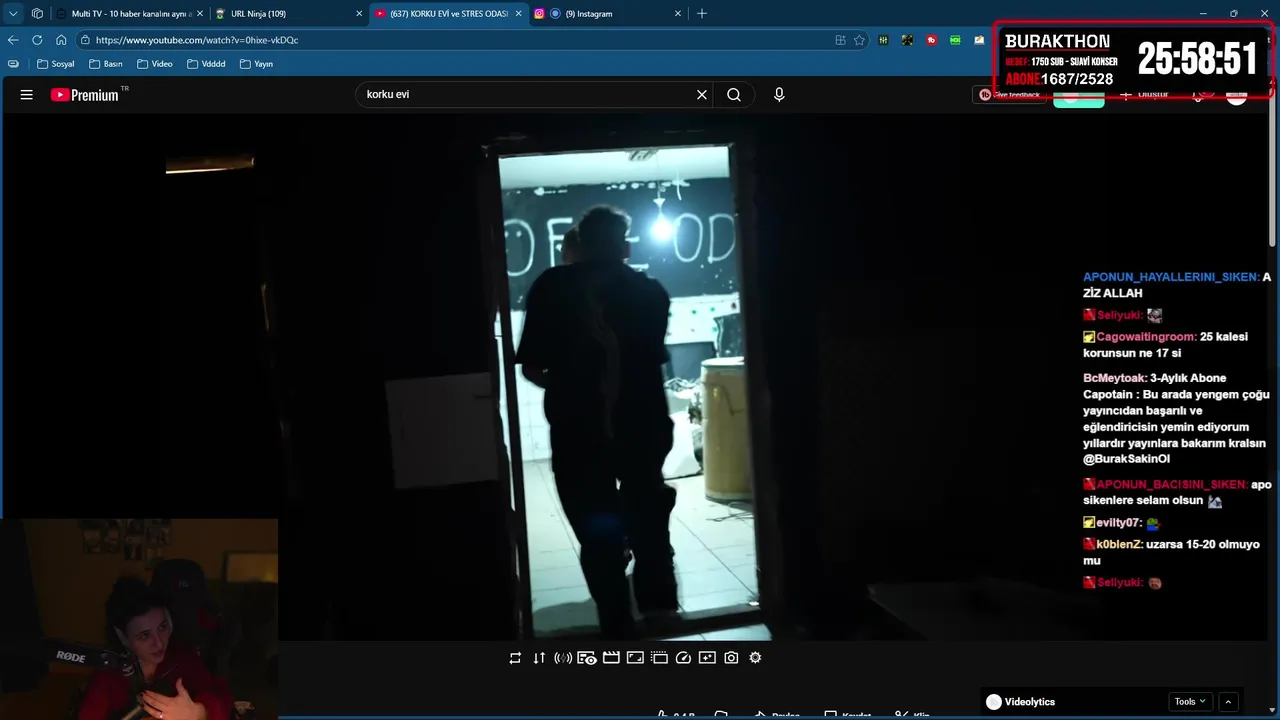Open the red TubeBuddy extension icon

(931, 40)
